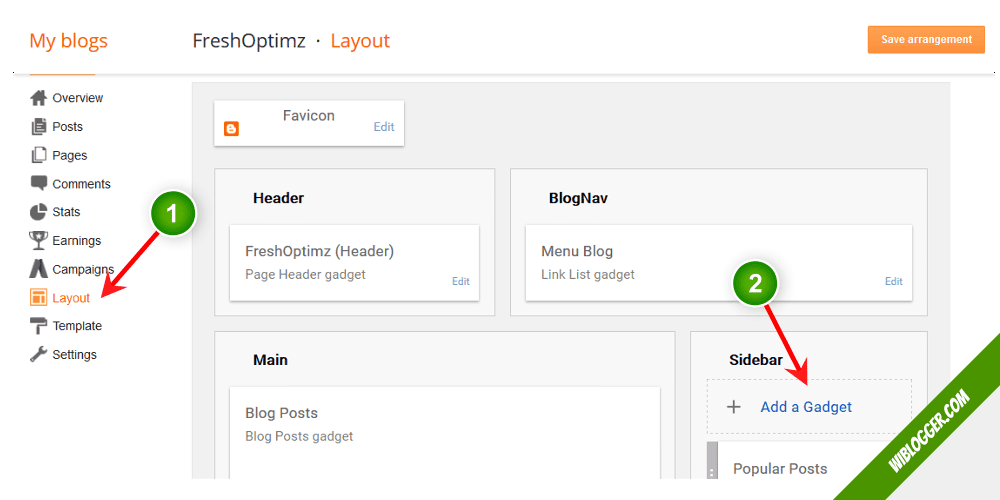Select the Blog Posts gadget card
1000x500 pixels.
(445, 432)
